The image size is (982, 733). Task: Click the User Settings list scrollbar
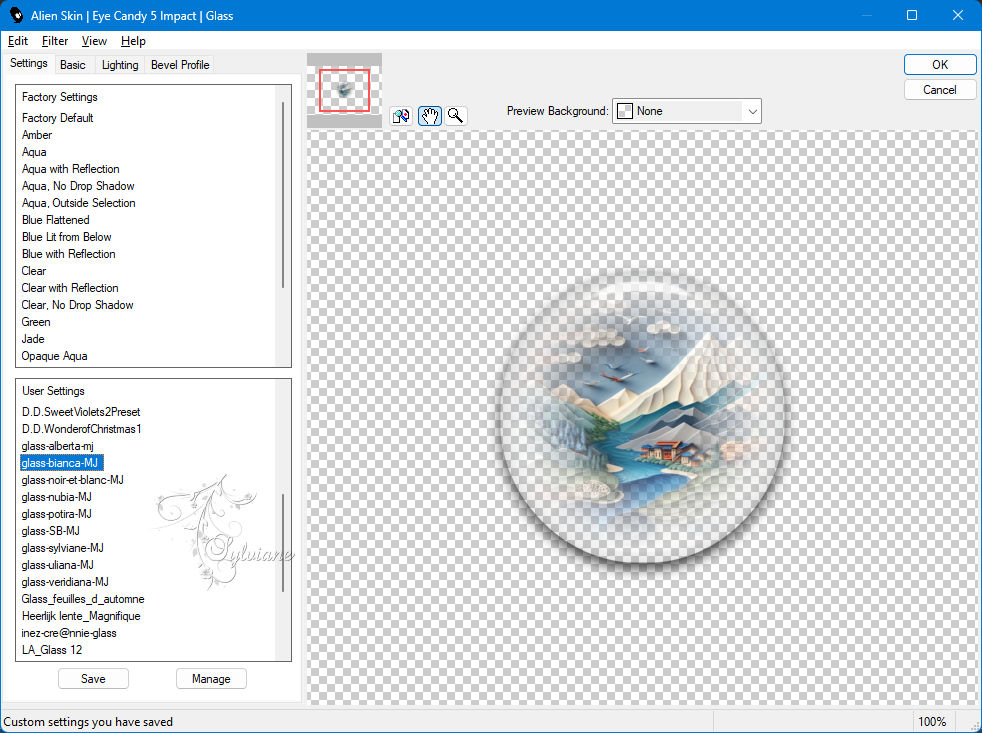coord(283,543)
